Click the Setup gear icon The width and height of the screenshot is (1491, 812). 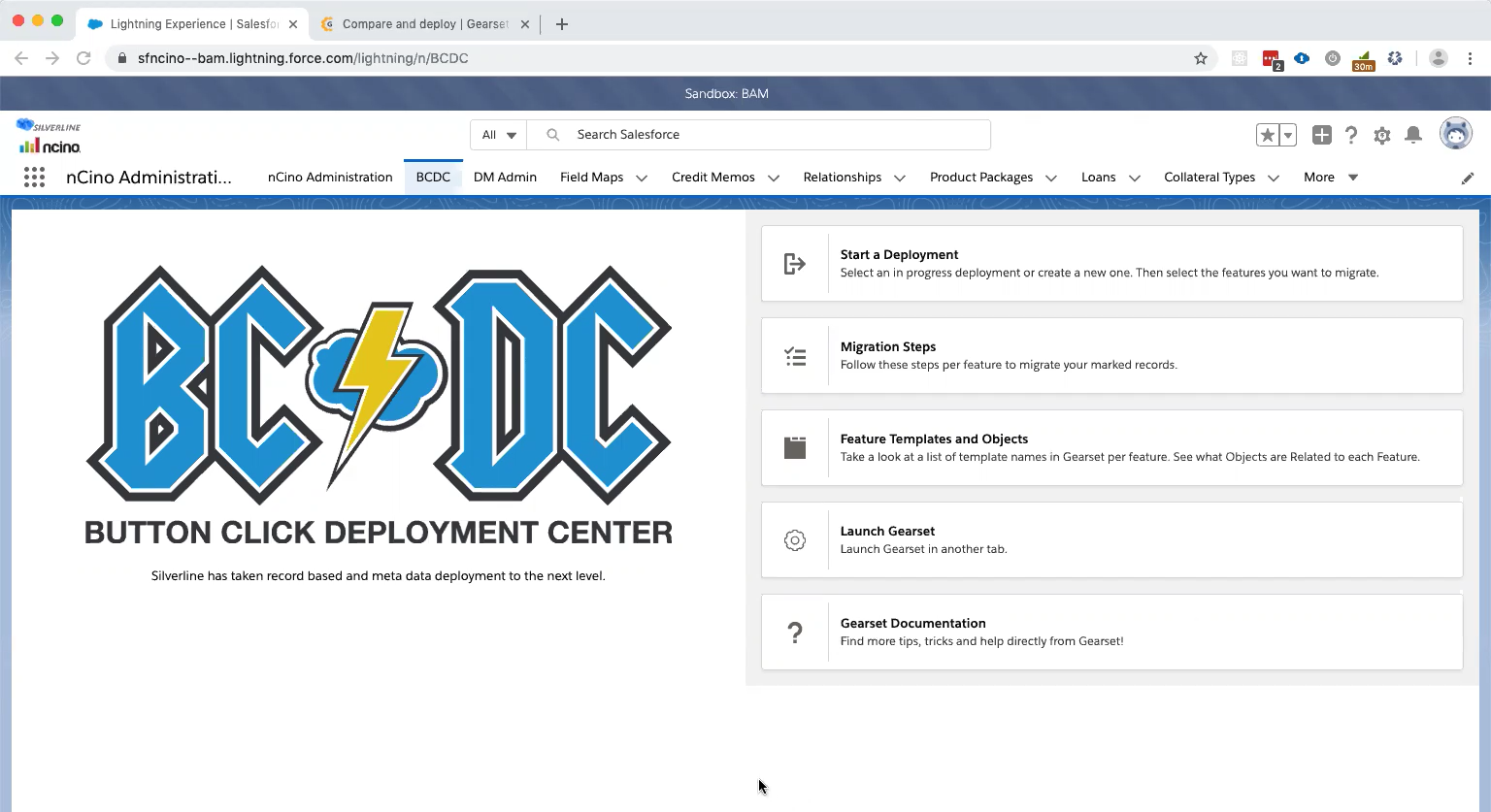pyautogui.click(x=1382, y=136)
